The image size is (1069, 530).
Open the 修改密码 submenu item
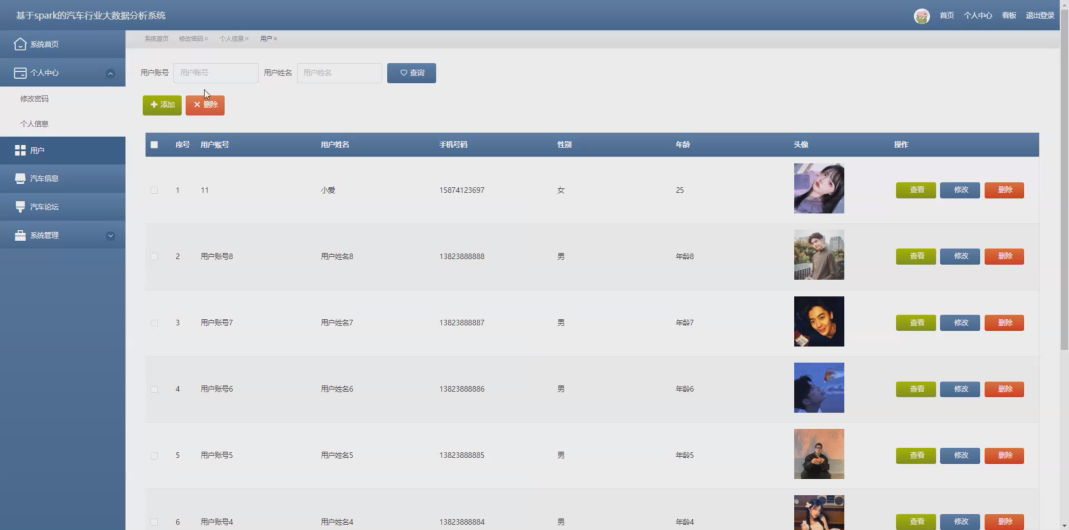pyautogui.click(x=34, y=99)
